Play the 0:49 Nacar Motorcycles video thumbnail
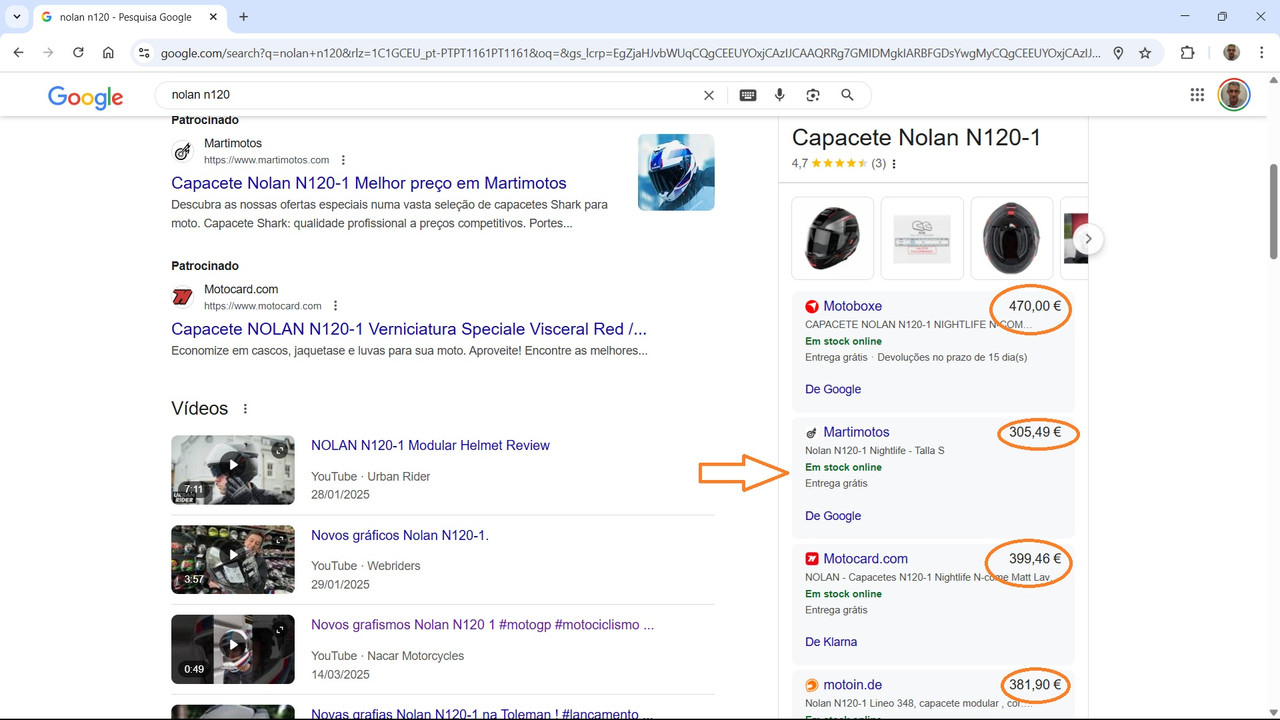The image size is (1280, 720). pyautogui.click(x=233, y=649)
